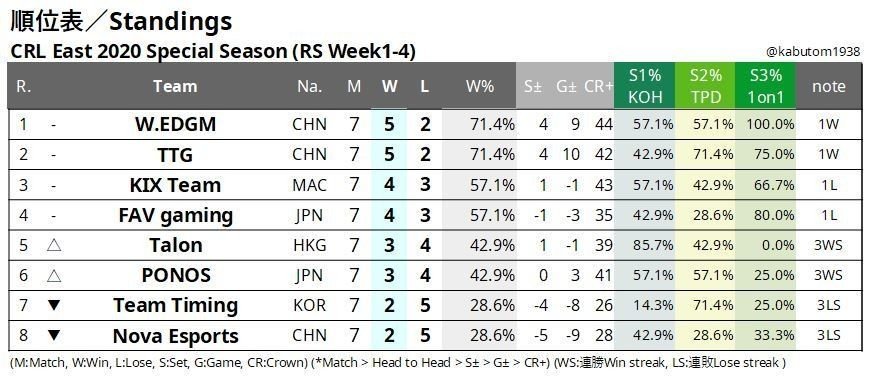870x377 pixels.
Task: Click the W wins column header
Action: (389, 86)
